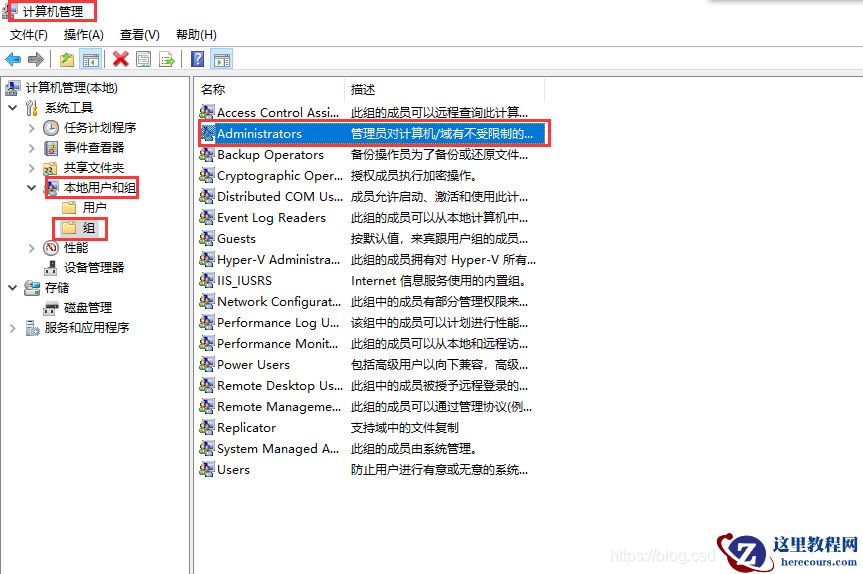Click the 设备管理器 tree icon
This screenshot has height=574, width=863.
51,267
